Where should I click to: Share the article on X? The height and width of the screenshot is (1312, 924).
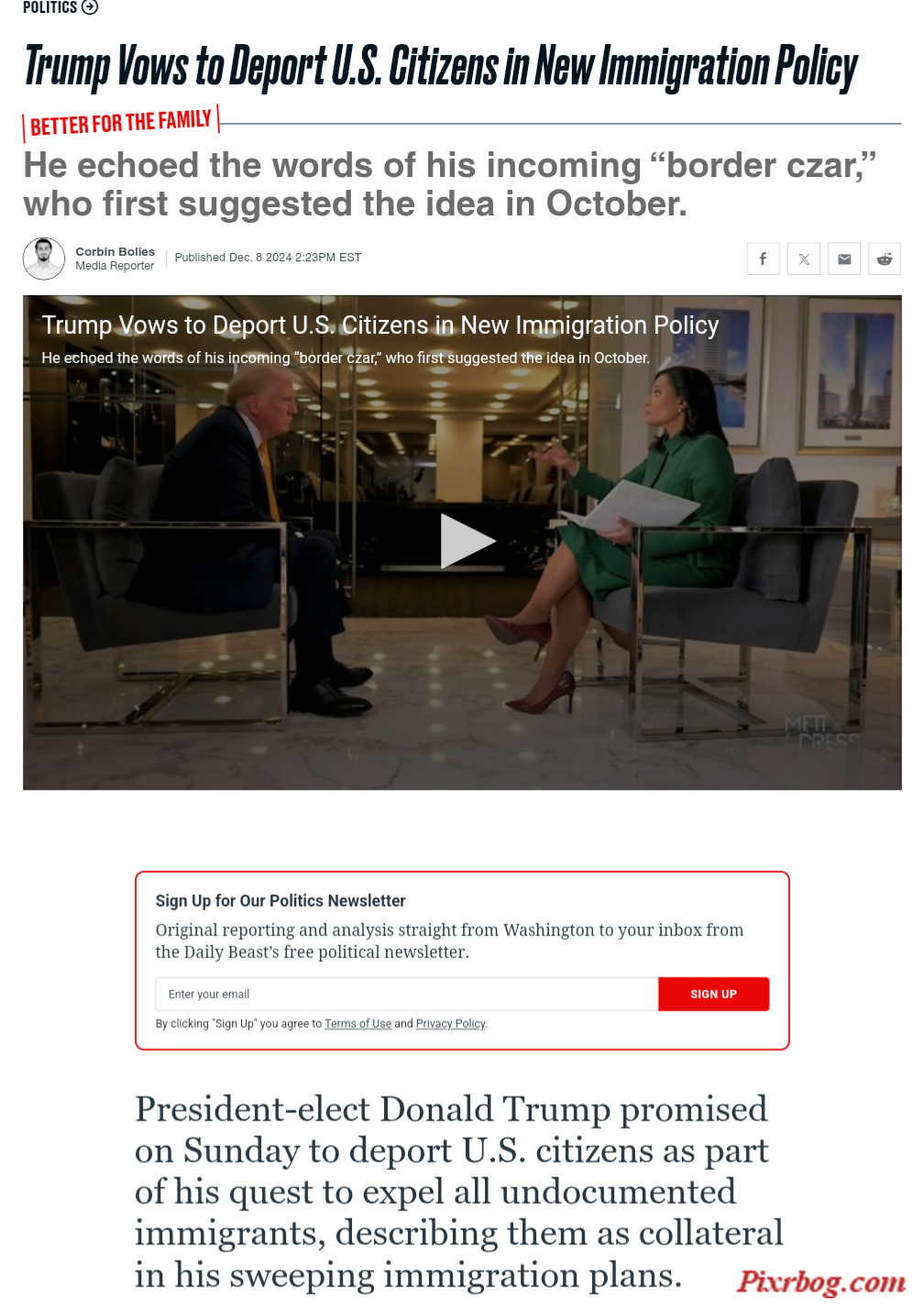803,259
